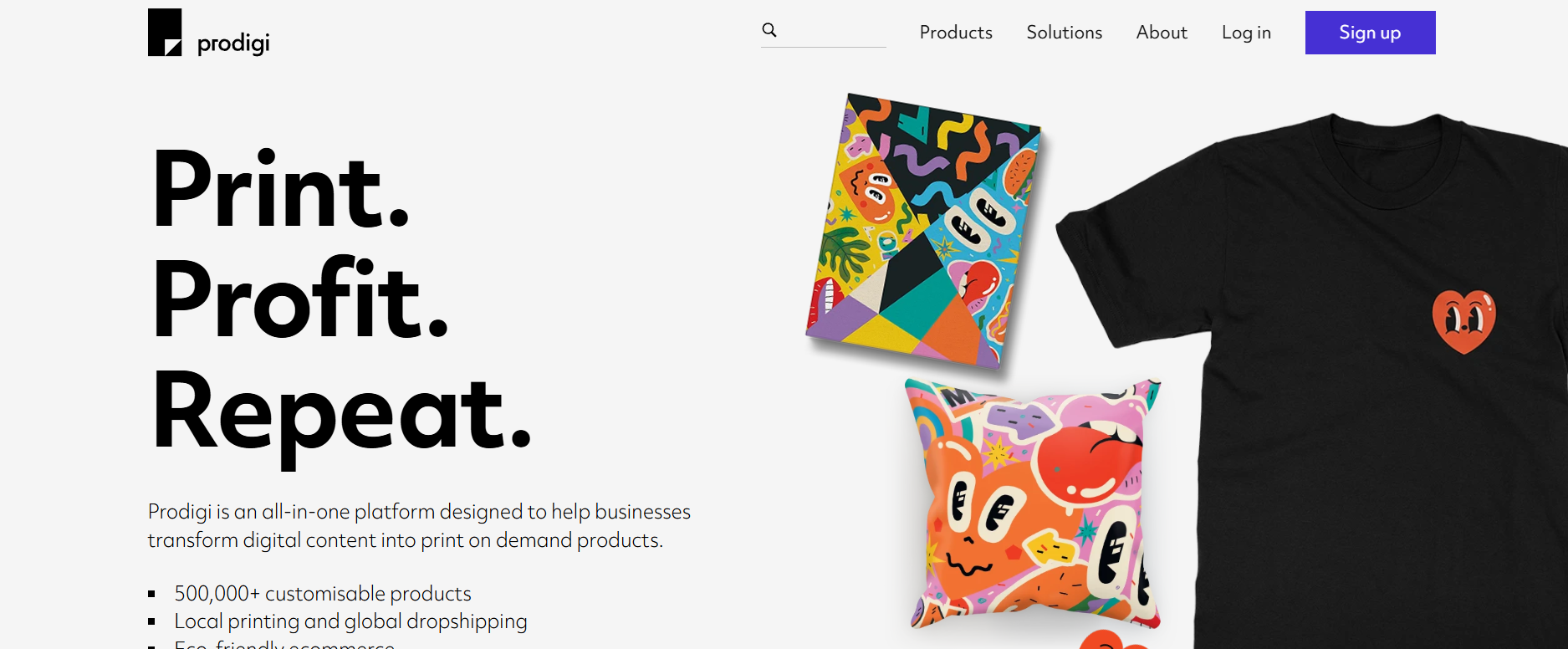Click the red heart icon on t-shirt

[1463, 321]
